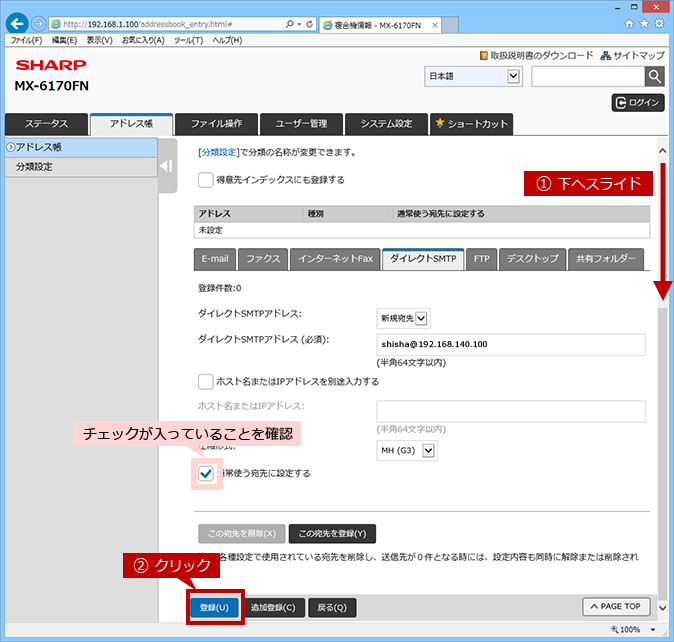Open the ヘルプ(H) menu

point(227,40)
